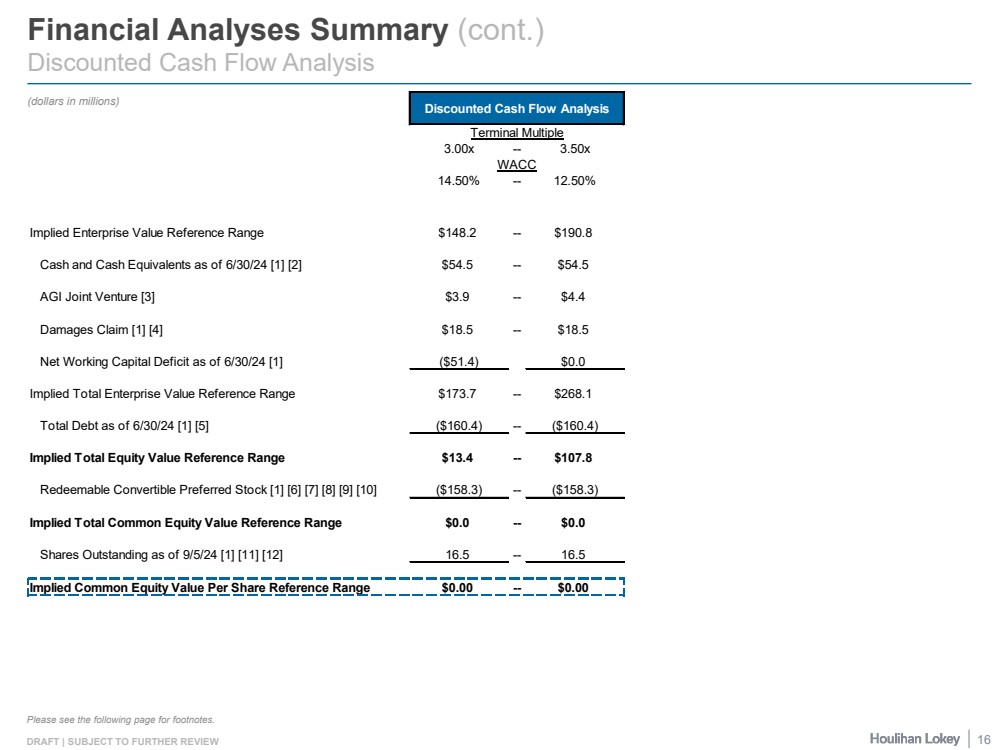999x750 pixels.
Task: Click the Implied Enterprise Value Reference Range label
Action: [x=147, y=233]
